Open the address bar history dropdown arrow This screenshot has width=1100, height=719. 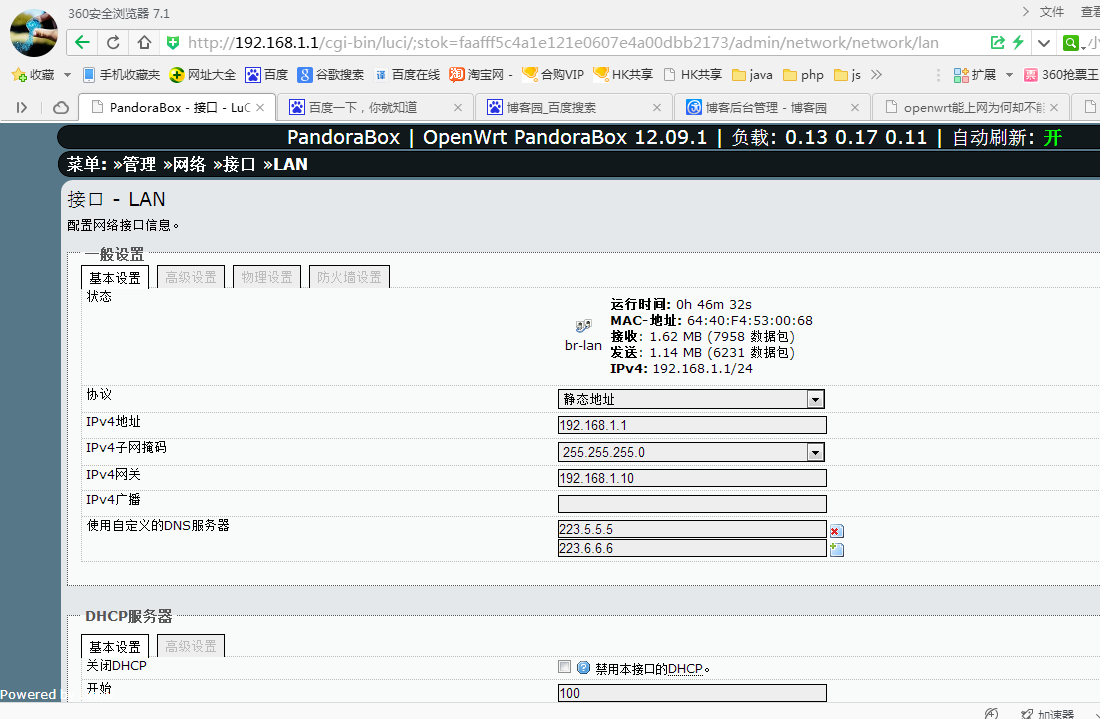point(1044,43)
